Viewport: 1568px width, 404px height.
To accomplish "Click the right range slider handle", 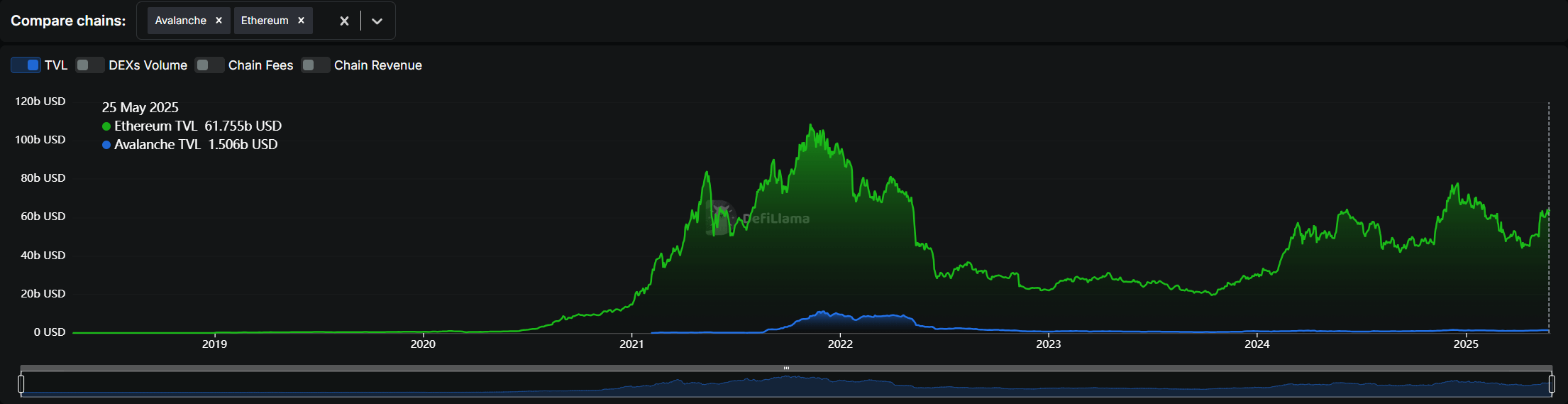I will tap(1552, 384).
